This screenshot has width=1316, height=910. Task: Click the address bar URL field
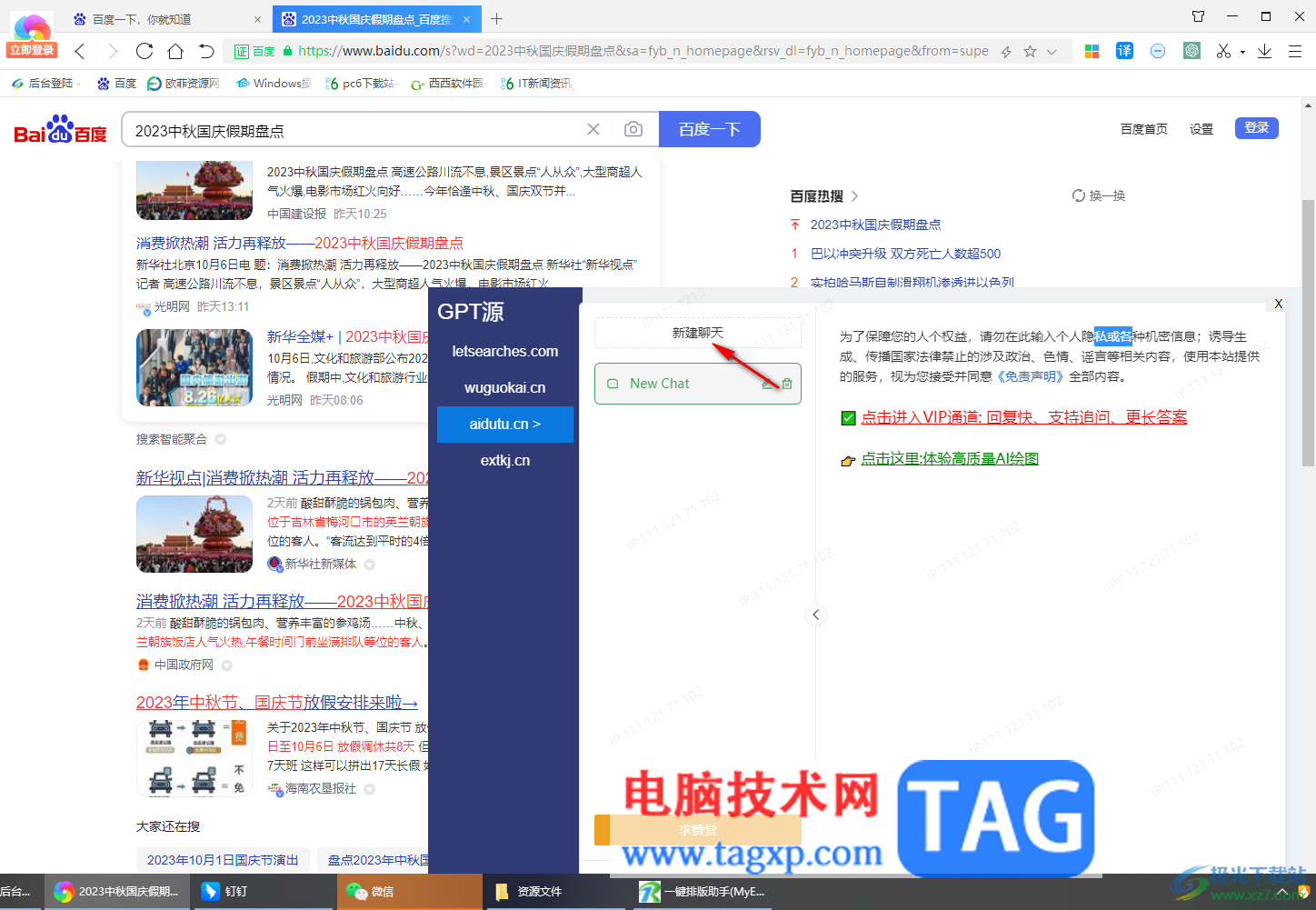[643, 51]
